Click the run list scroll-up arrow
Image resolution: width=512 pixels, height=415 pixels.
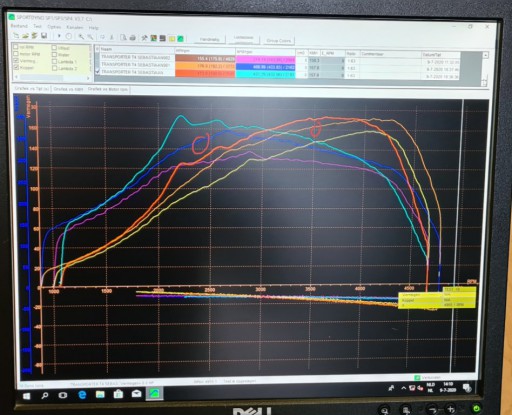tap(485, 54)
